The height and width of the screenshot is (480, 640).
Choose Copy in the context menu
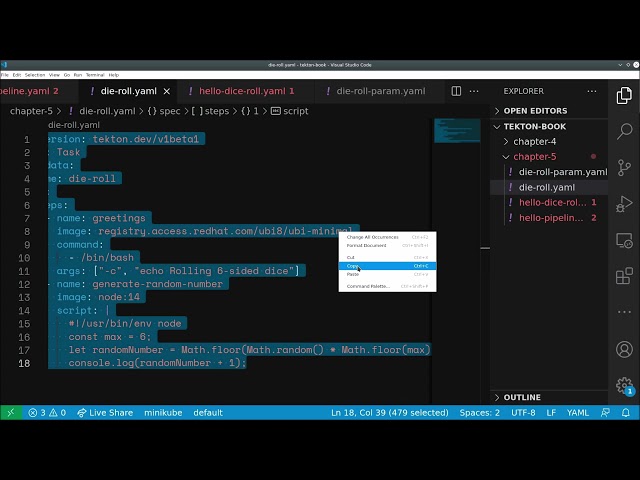point(387,266)
